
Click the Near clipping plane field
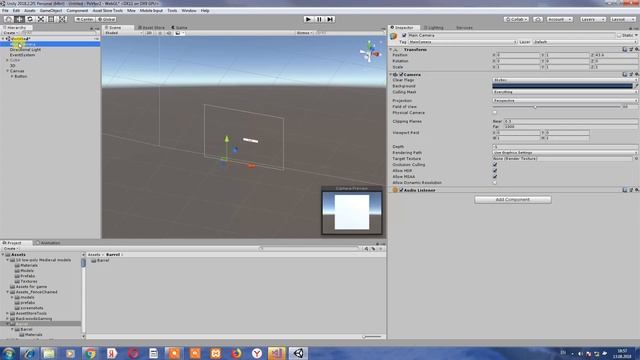click(x=570, y=121)
